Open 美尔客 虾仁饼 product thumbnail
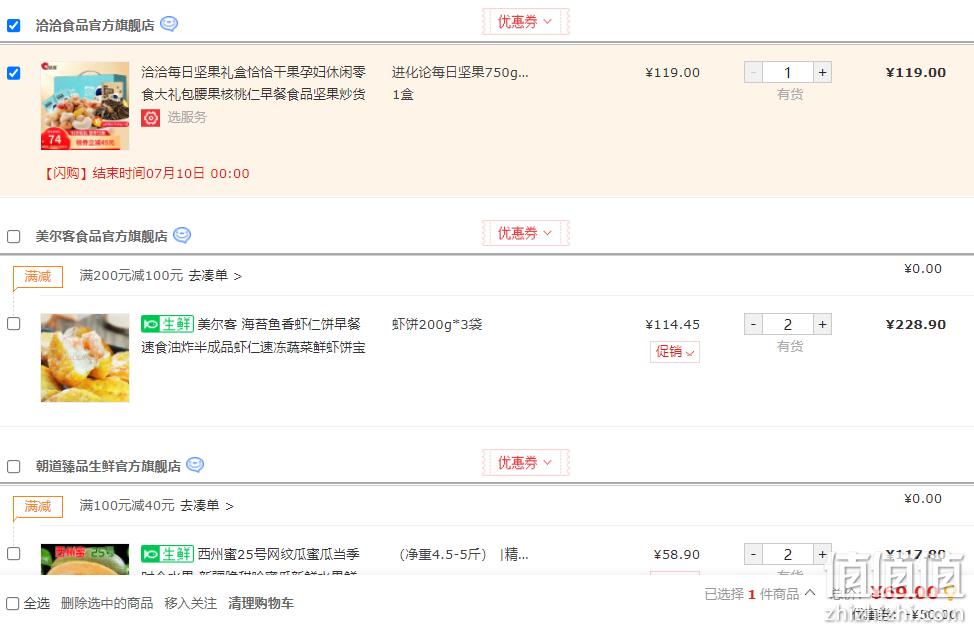Image resolution: width=974 pixels, height=631 pixels. [85, 358]
